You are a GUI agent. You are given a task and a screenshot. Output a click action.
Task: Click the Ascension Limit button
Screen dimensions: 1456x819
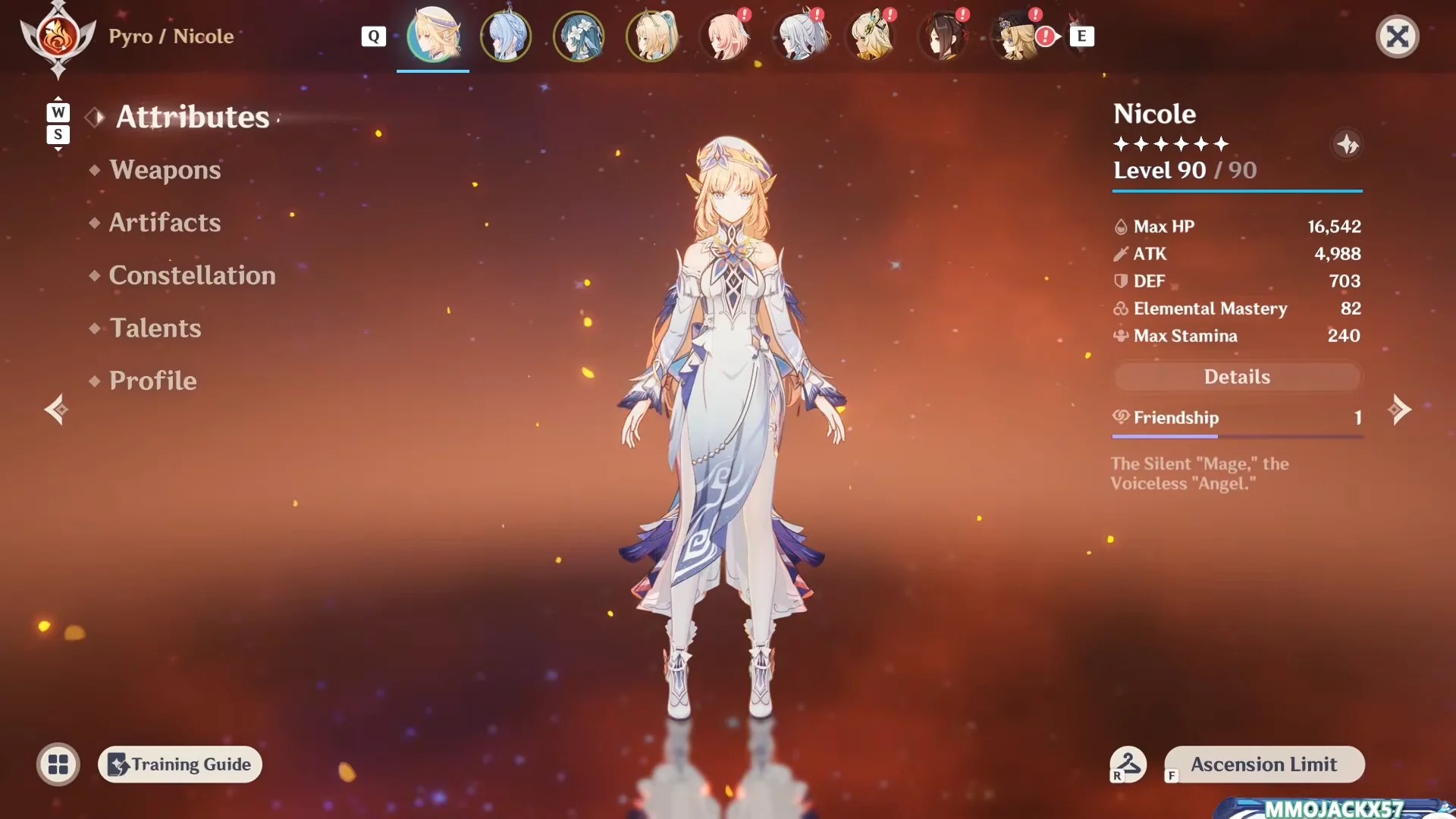coord(1264,764)
